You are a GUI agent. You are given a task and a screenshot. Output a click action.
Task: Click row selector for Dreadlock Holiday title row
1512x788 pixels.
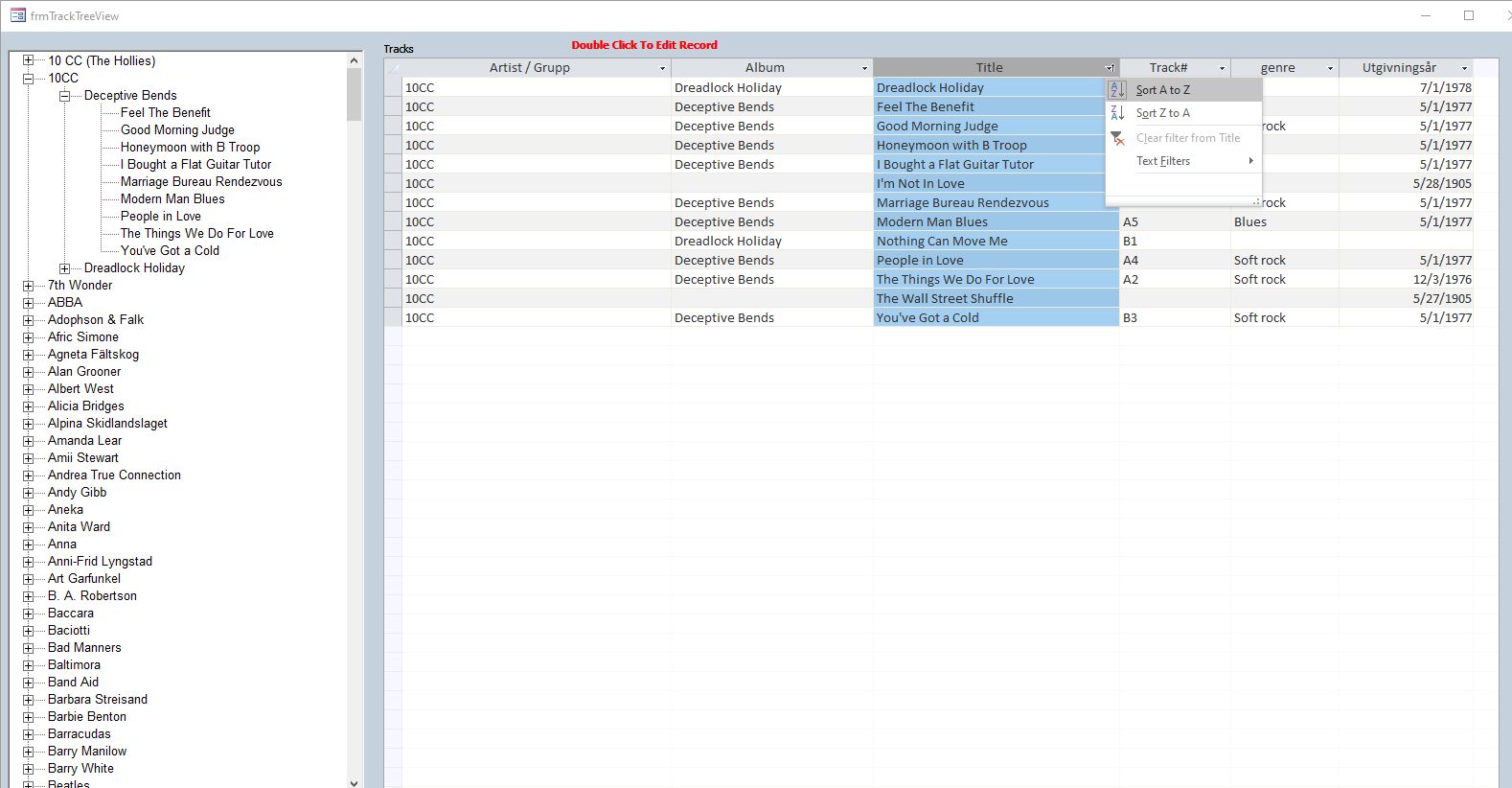[393, 87]
